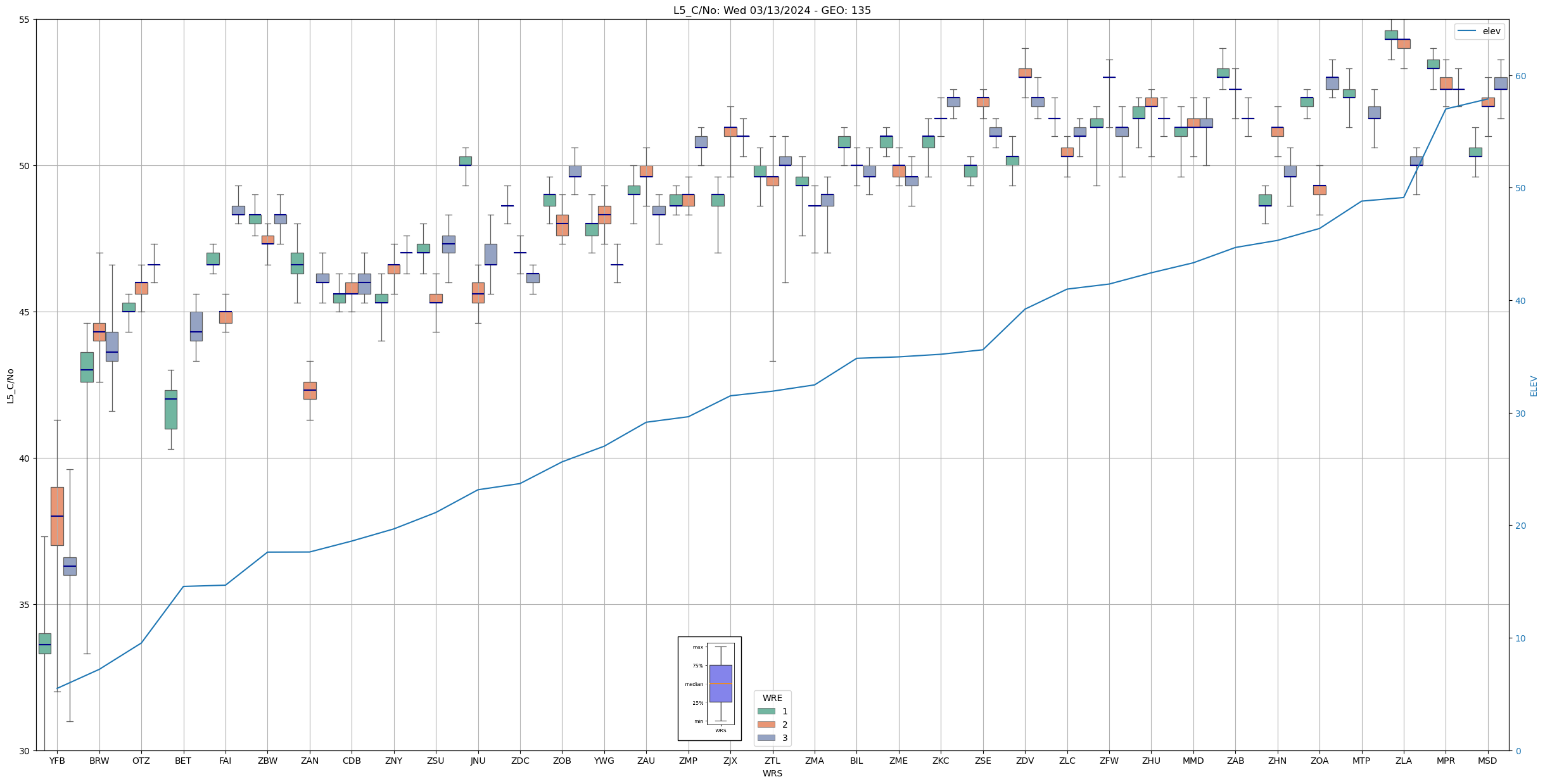Click the MMD station label

pyautogui.click(x=1193, y=761)
